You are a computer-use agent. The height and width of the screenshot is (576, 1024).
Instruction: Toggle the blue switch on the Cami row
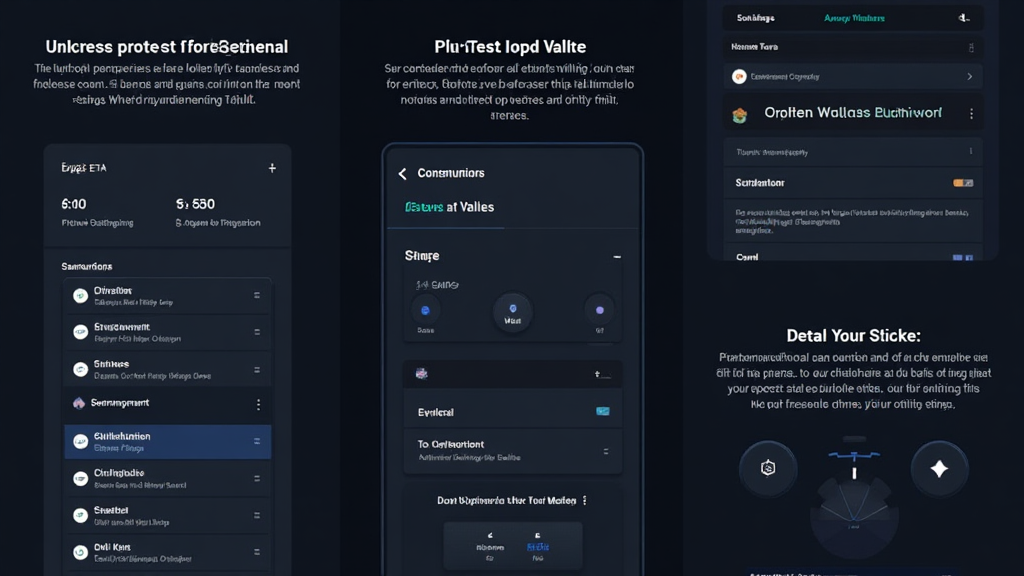pos(962,258)
